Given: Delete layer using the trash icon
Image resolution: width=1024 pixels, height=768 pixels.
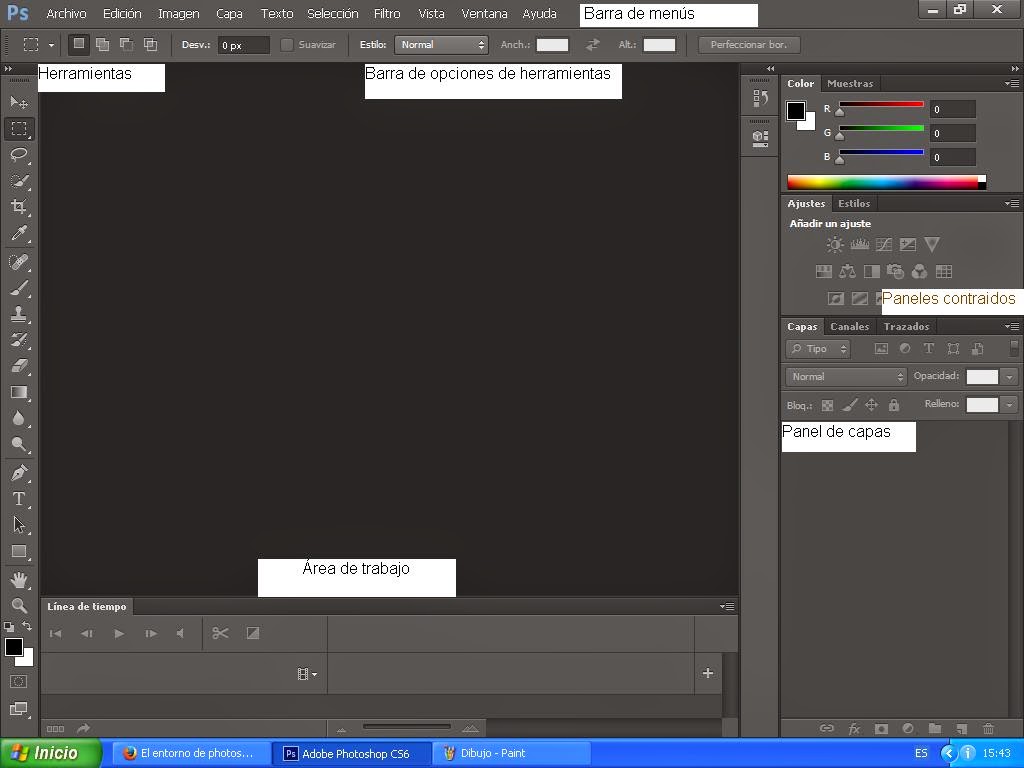Looking at the screenshot, I should point(989,728).
